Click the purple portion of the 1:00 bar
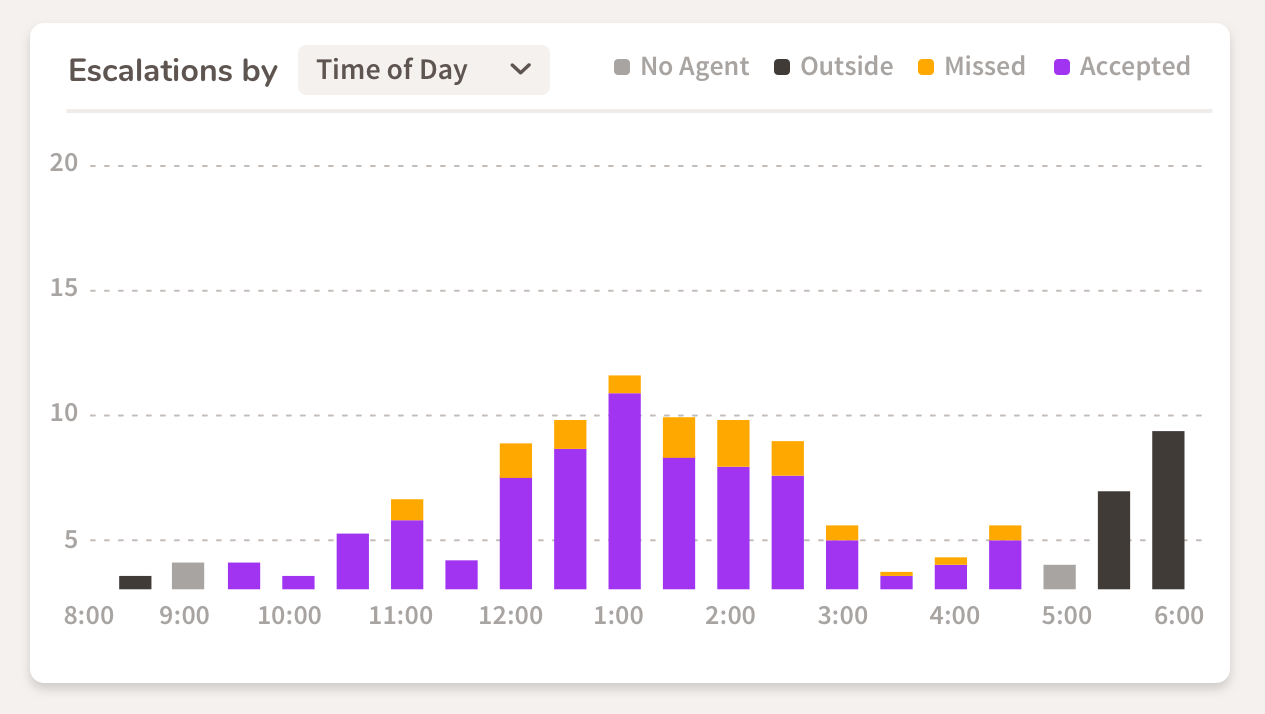Image resolution: width=1265 pixels, height=714 pixels. point(622,490)
